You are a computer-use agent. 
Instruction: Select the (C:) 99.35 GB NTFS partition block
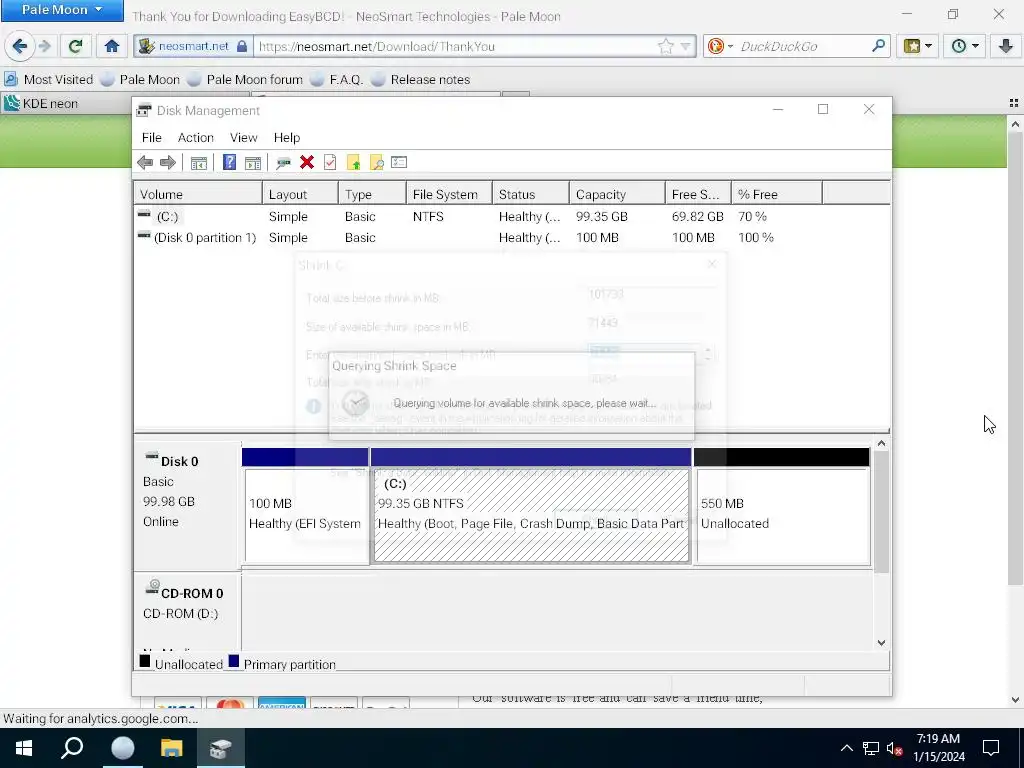point(531,505)
